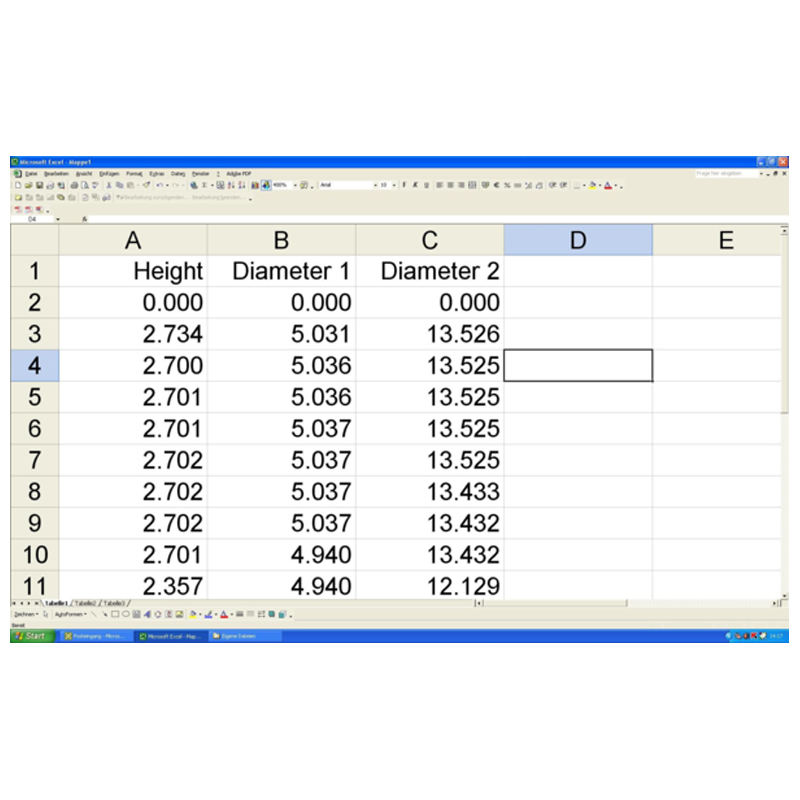The width and height of the screenshot is (800, 800).
Task: Click the Font Color A in formatting toolbar
Action: pos(608,185)
